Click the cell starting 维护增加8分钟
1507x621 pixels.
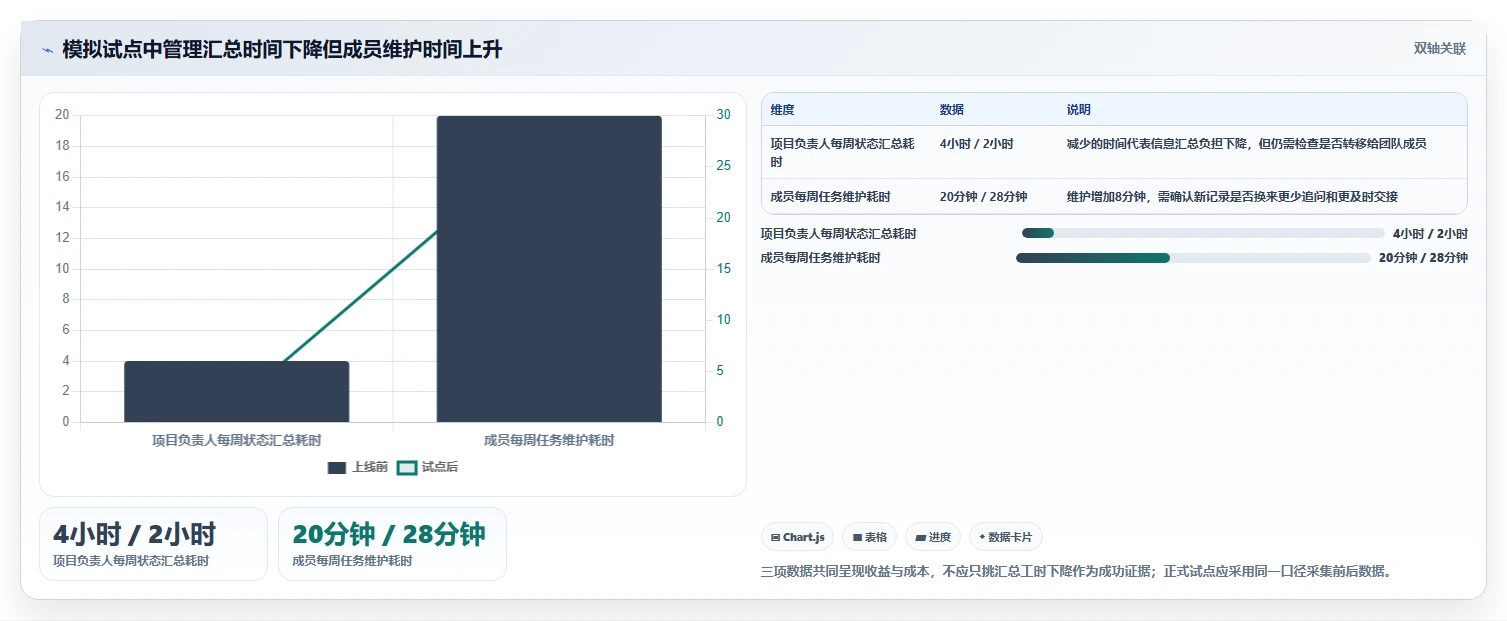[x=1232, y=197]
